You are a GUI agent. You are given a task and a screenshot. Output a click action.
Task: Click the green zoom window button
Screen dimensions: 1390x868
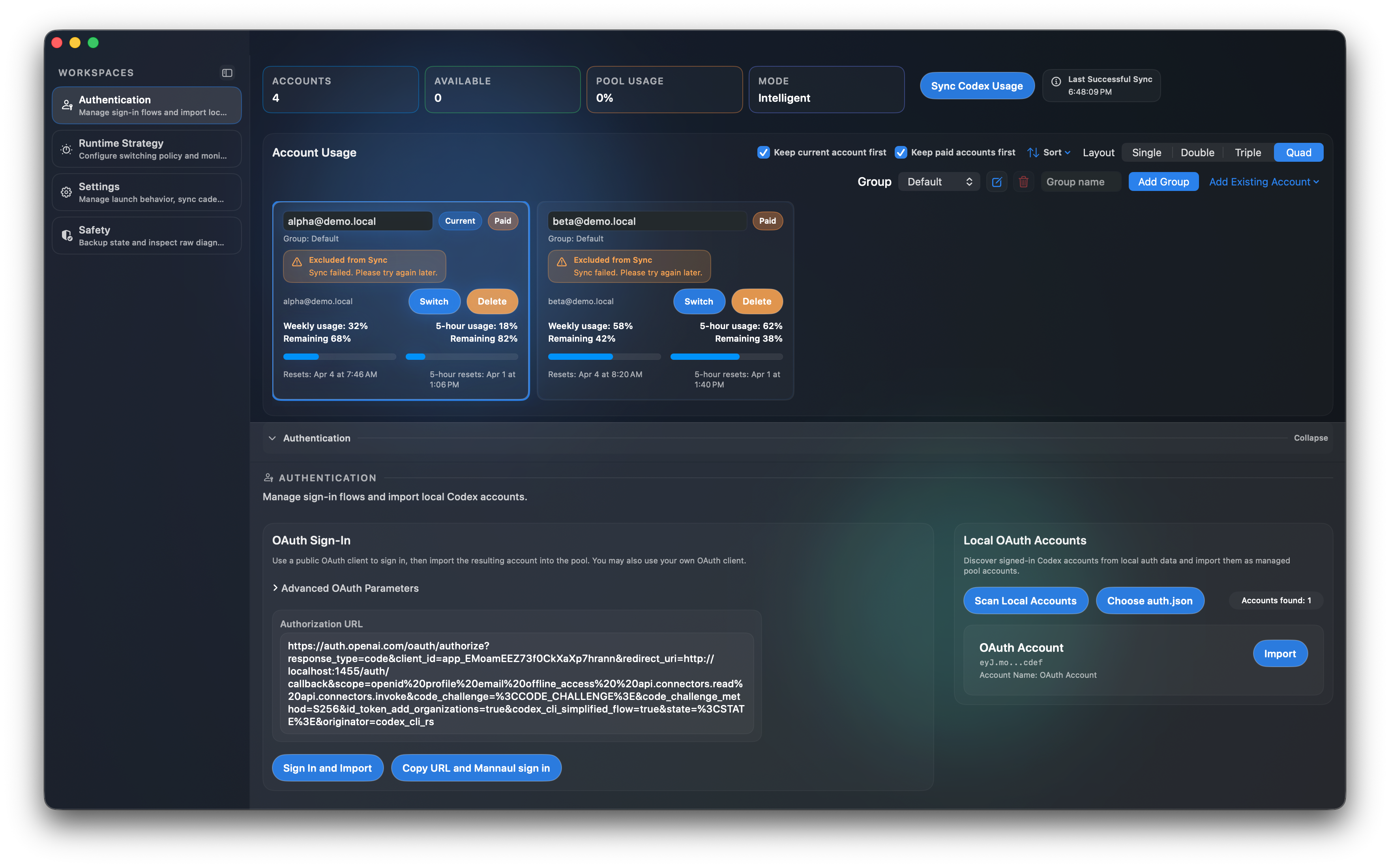pyautogui.click(x=93, y=43)
